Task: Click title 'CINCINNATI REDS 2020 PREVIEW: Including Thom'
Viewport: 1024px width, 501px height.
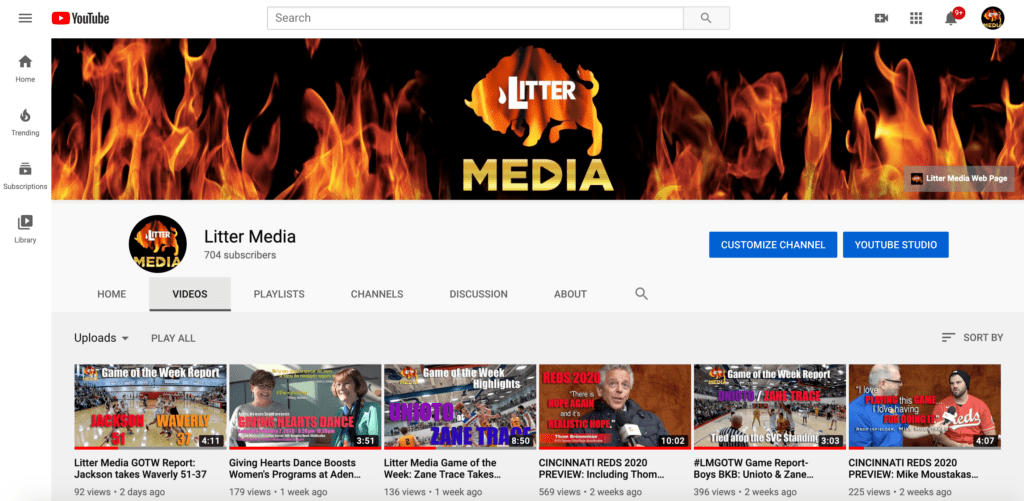Action: coord(601,468)
